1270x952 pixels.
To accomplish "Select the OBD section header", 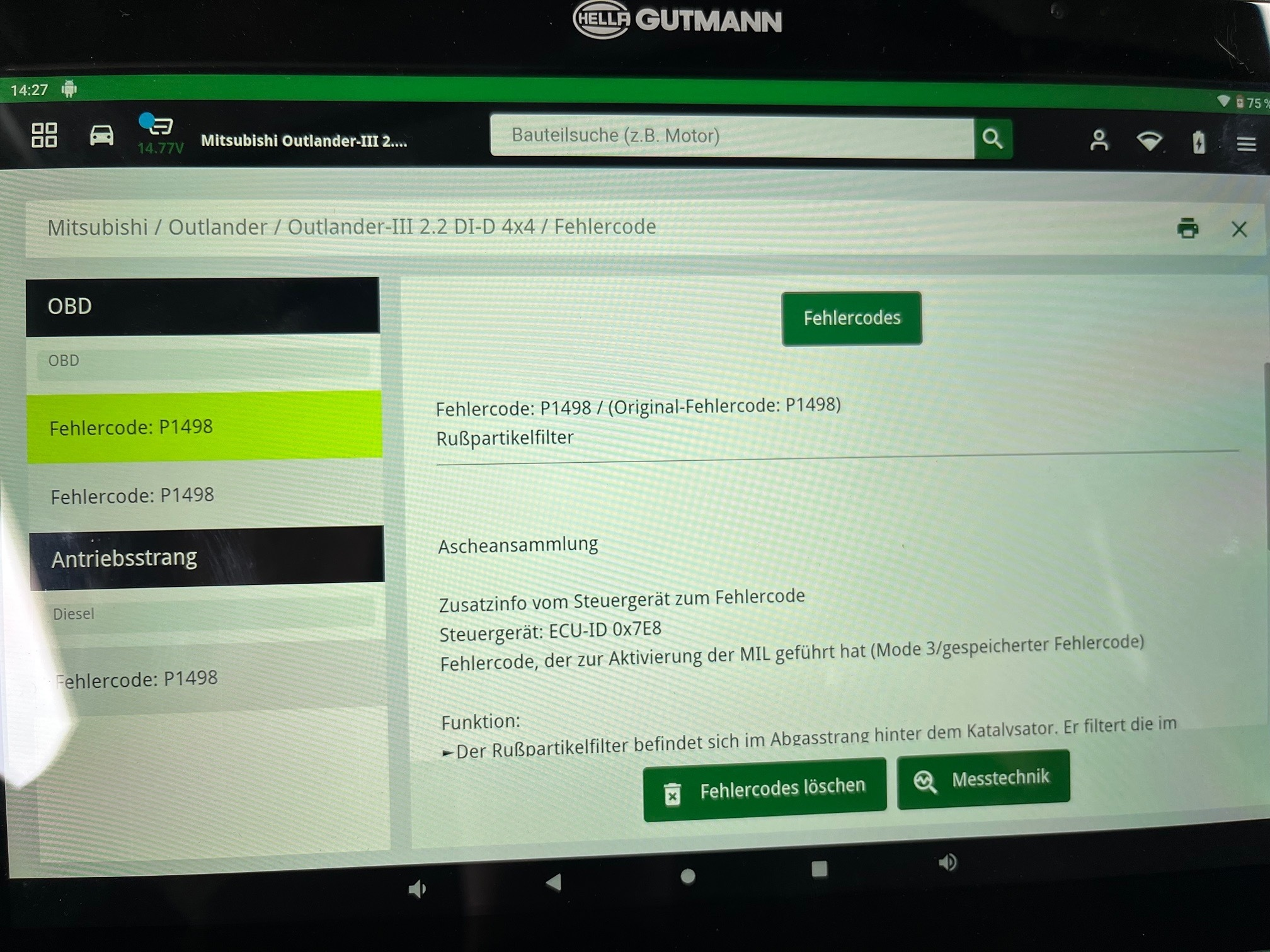I will click(x=203, y=306).
